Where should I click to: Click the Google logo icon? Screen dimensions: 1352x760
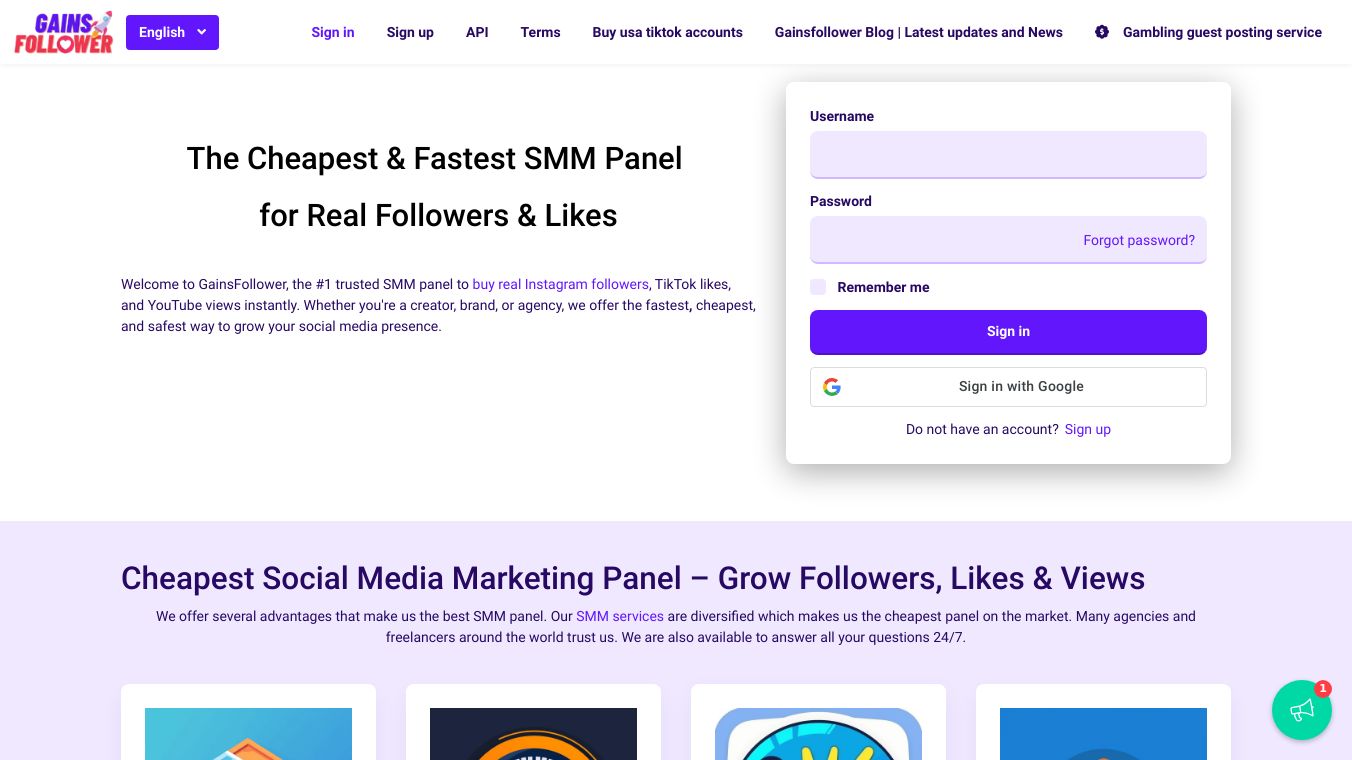coord(832,387)
